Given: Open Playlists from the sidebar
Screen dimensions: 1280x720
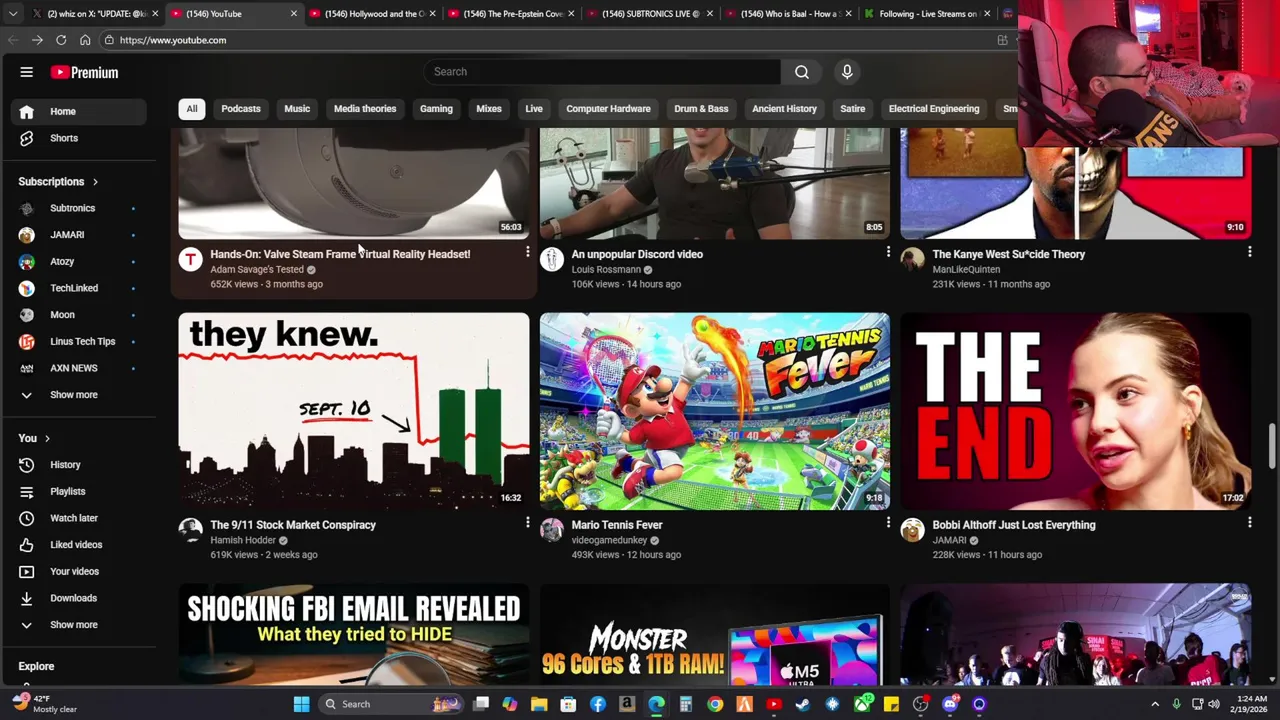Looking at the screenshot, I should [x=80, y=491].
